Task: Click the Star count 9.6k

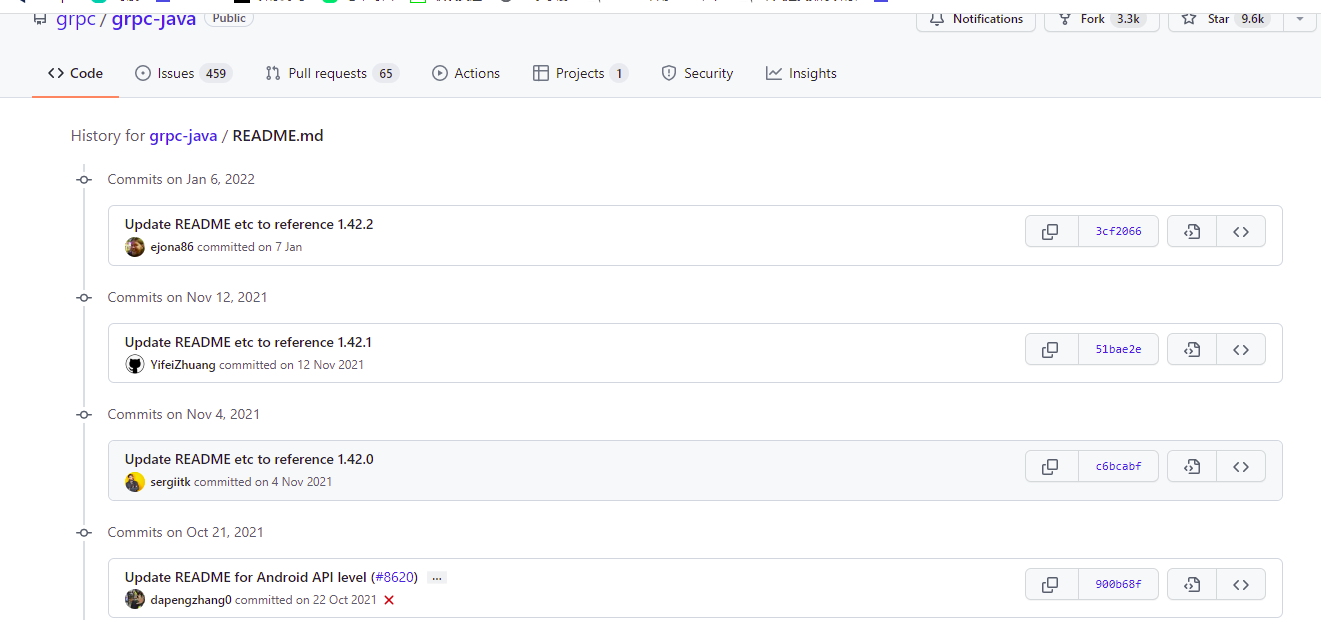Action: [x=1252, y=19]
